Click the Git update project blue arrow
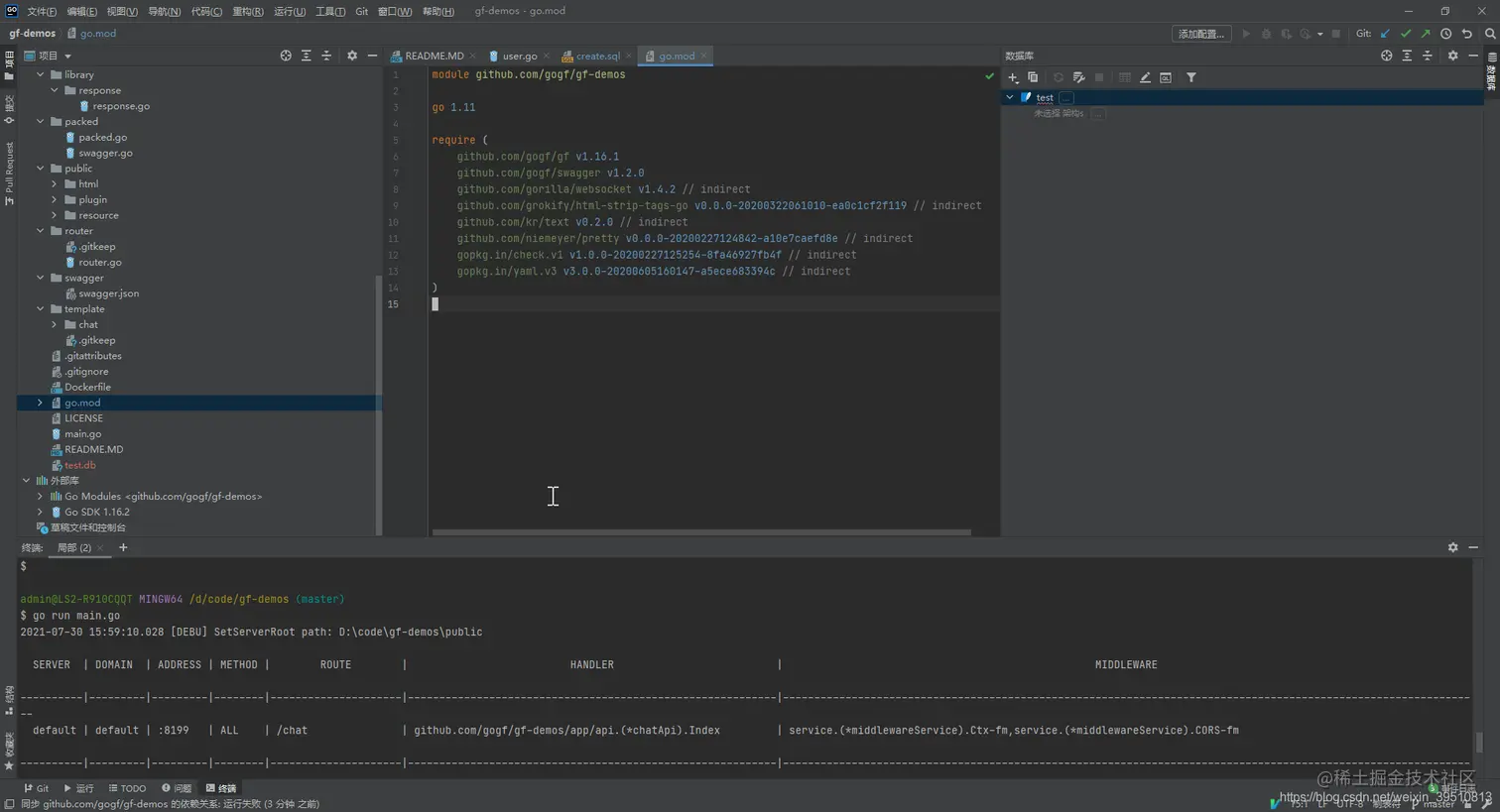This screenshot has height=812, width=1500. [1385, 34]
